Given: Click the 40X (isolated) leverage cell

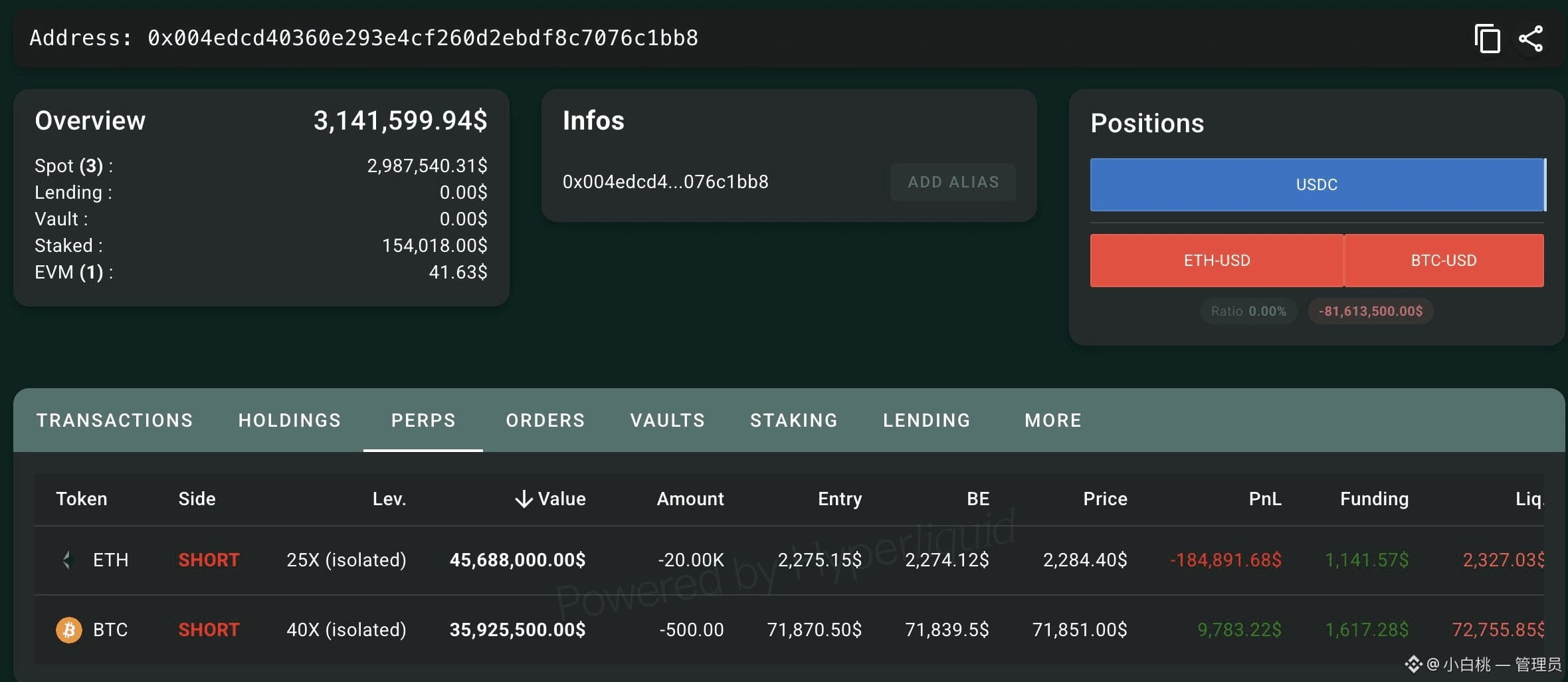Looking at the screenshot, I should (346, 629).
